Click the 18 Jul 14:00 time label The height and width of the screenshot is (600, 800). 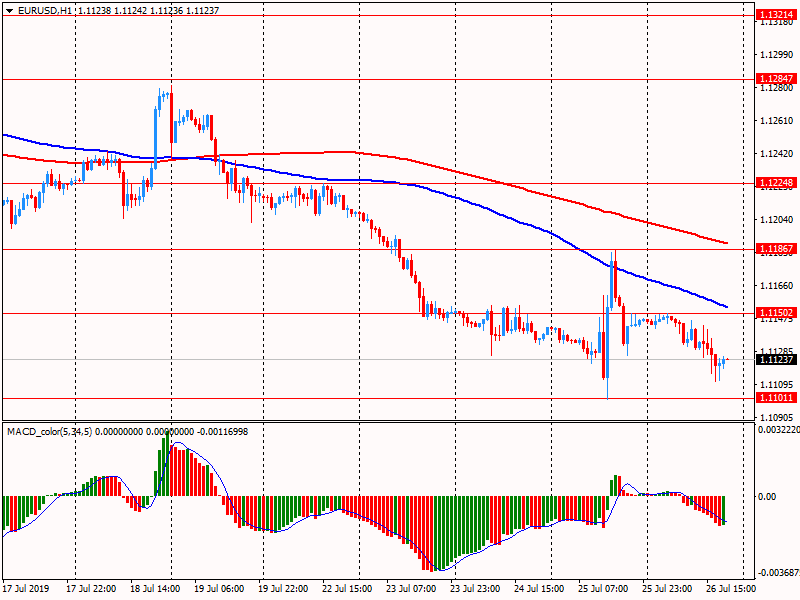point(155,588)
